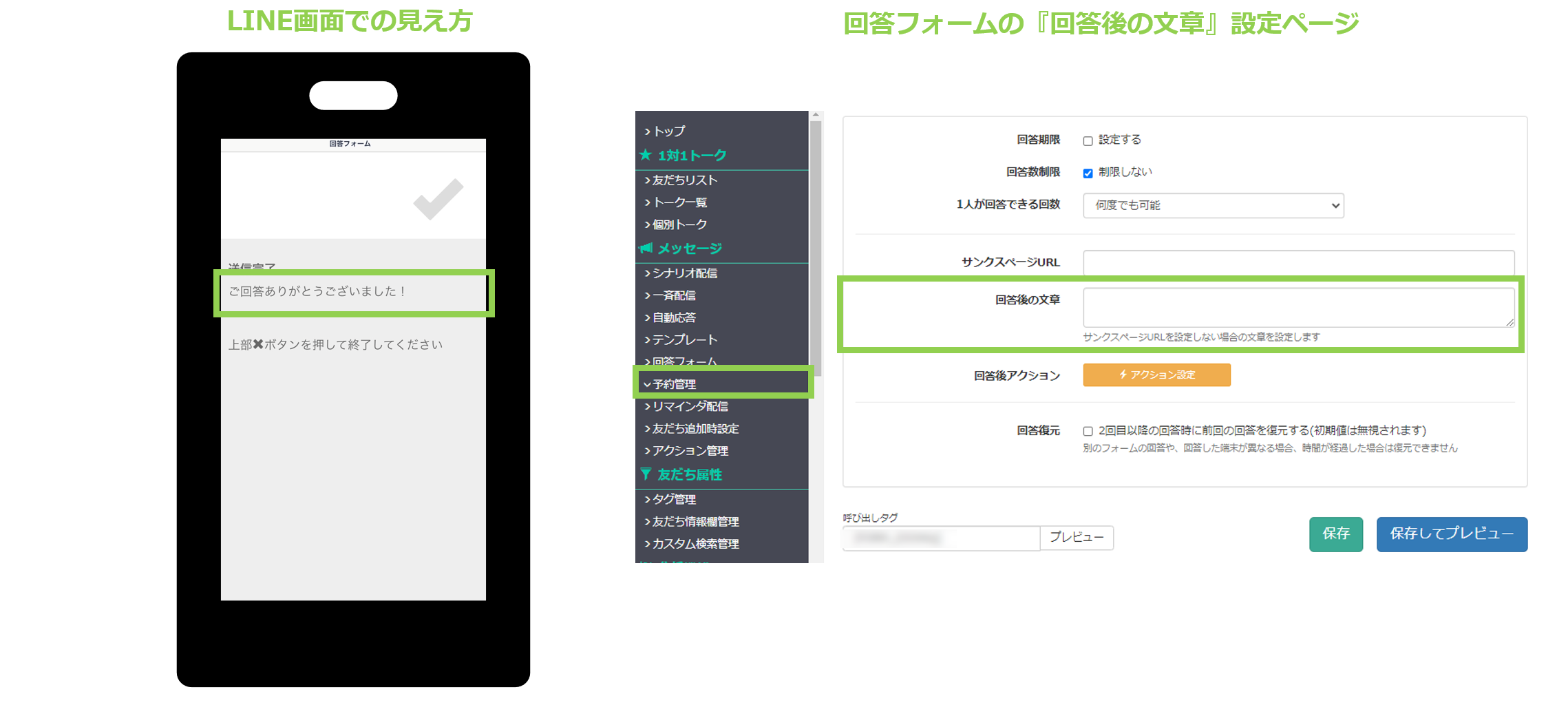
Task: Click the gray checkmark icon in LINE preview
Action: (x=438, y=199)
